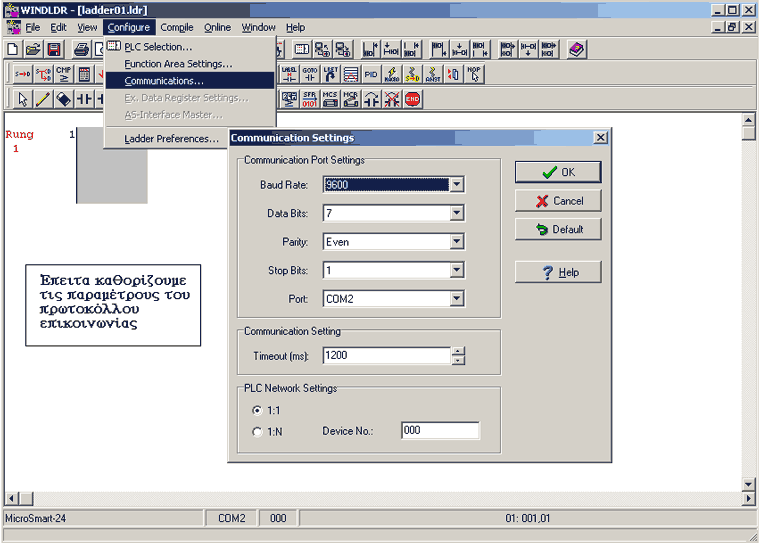Open the Parity dropdown list
This screenshot has height=543, width=760.
coord(456,242)
